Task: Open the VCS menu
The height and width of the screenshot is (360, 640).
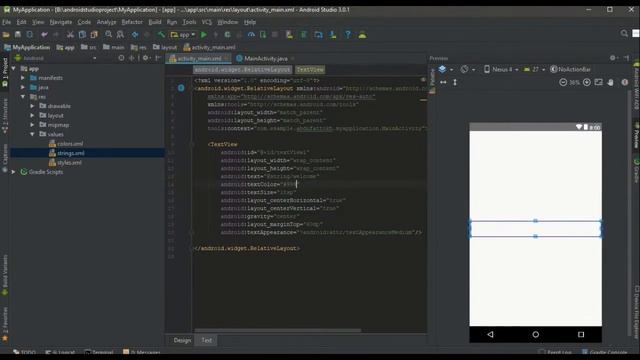Action: coord(207,22)
